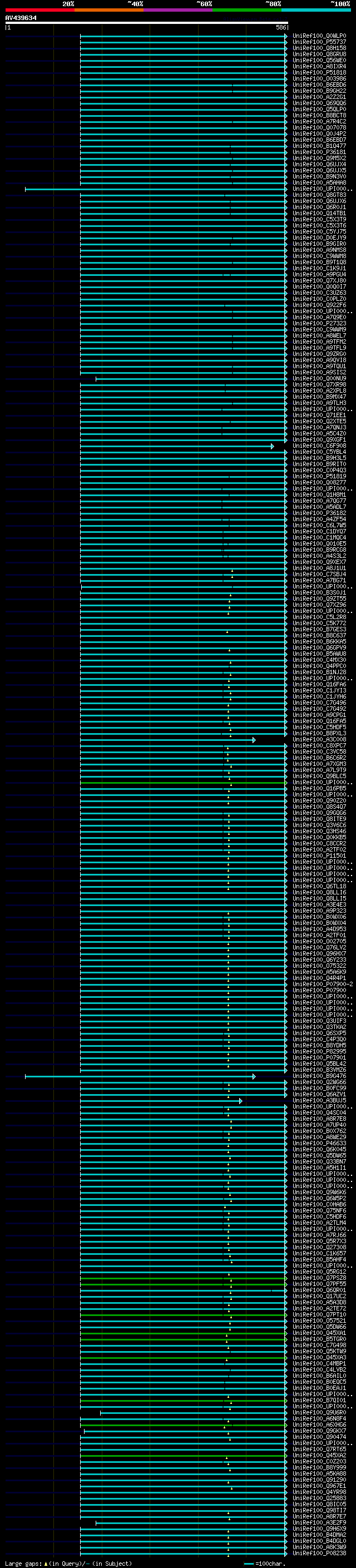The width and height of the screenshot is (356, 1568).
Task: Click UniRef100_B6EBD7 label
Action: point(319,140)
